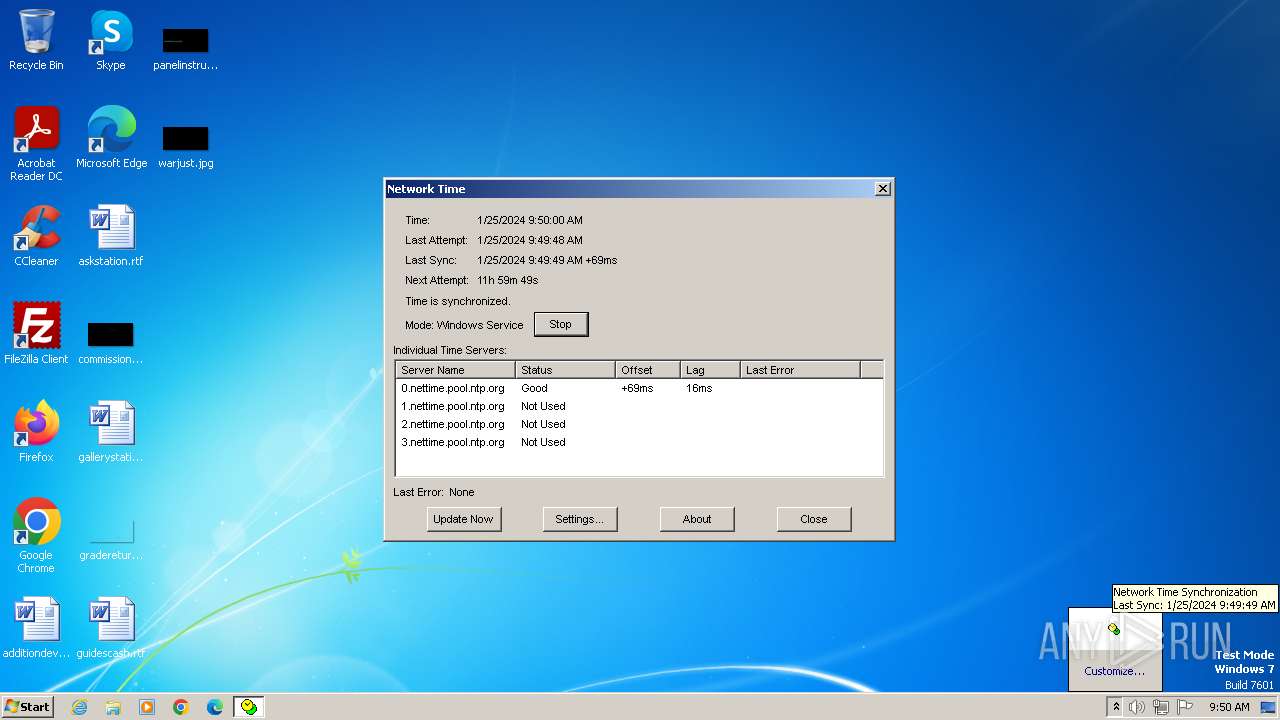Open the volume speaker tray icon
Image resolution: width=1280 pixels, height=720 pixels.
click(1137, 707)
